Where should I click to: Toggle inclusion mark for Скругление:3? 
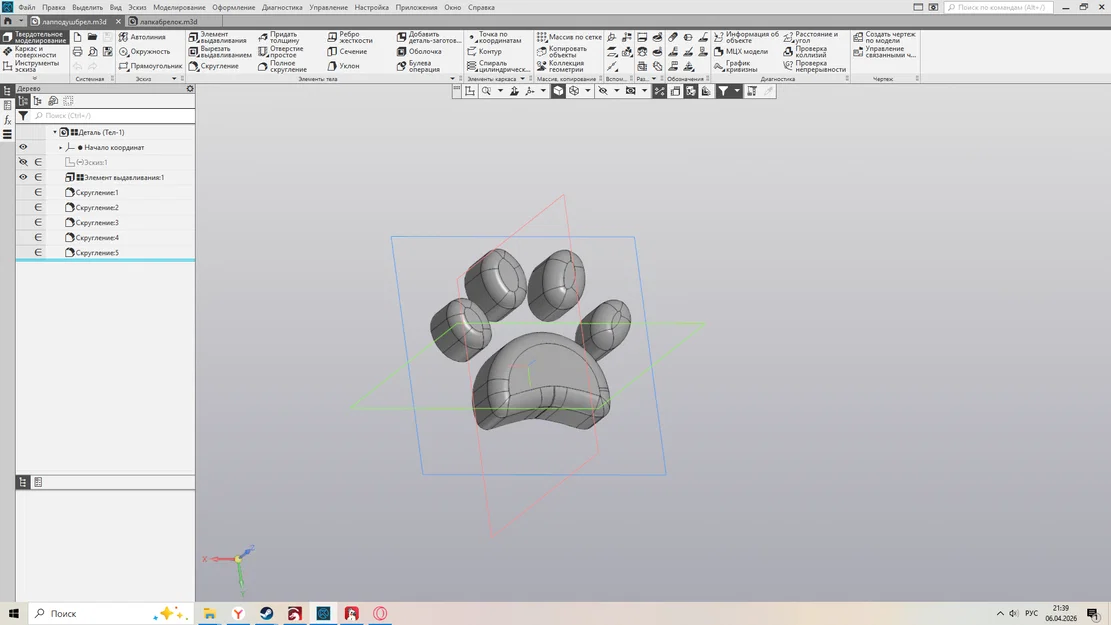tap(38, 223)
